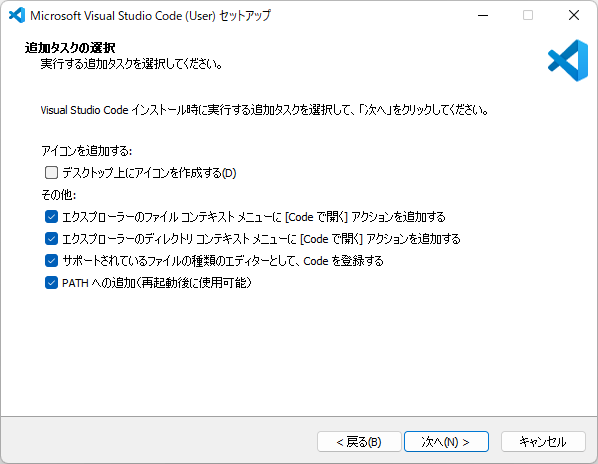The image size is (598, 464).
Task: Click the 追加タスクの選択 heading
Action: (x=70, y=48)
